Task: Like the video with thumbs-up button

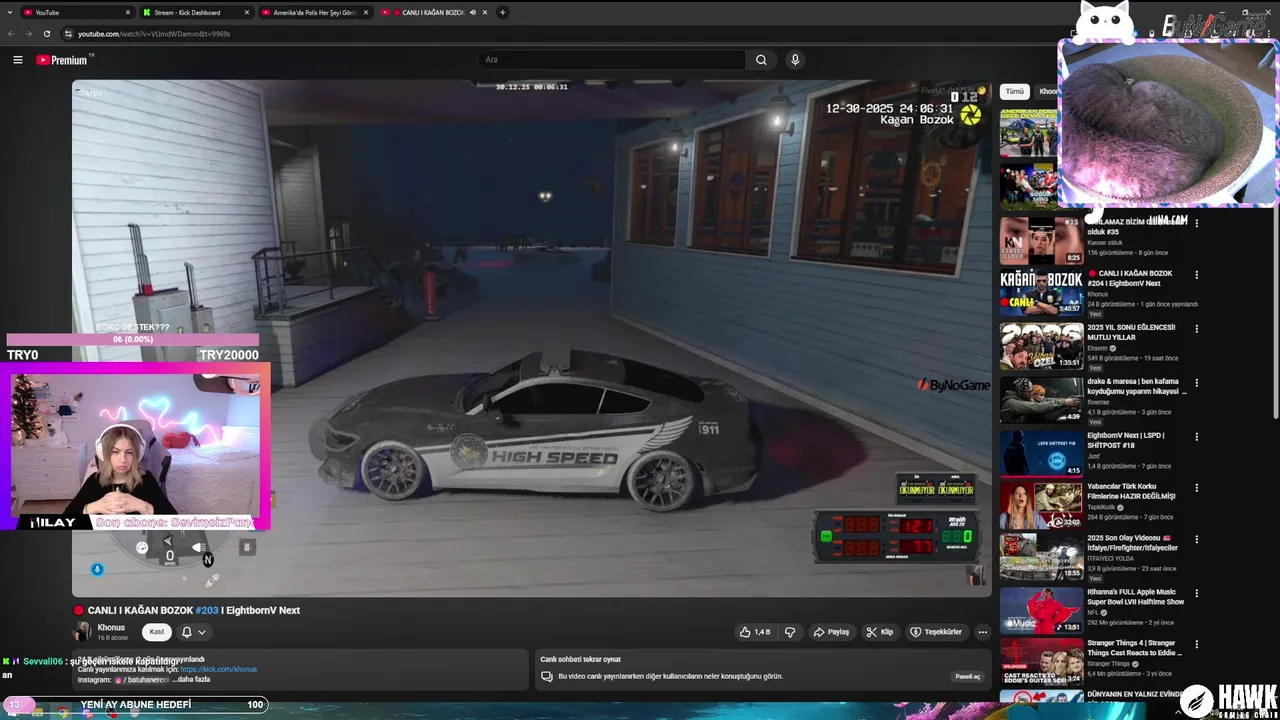Action: pos(755,632)
